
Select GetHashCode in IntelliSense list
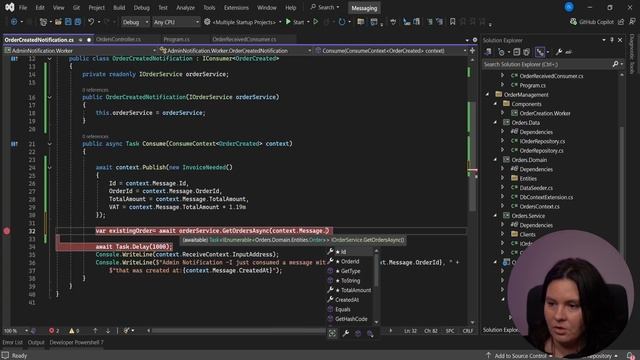click(350, 319)
